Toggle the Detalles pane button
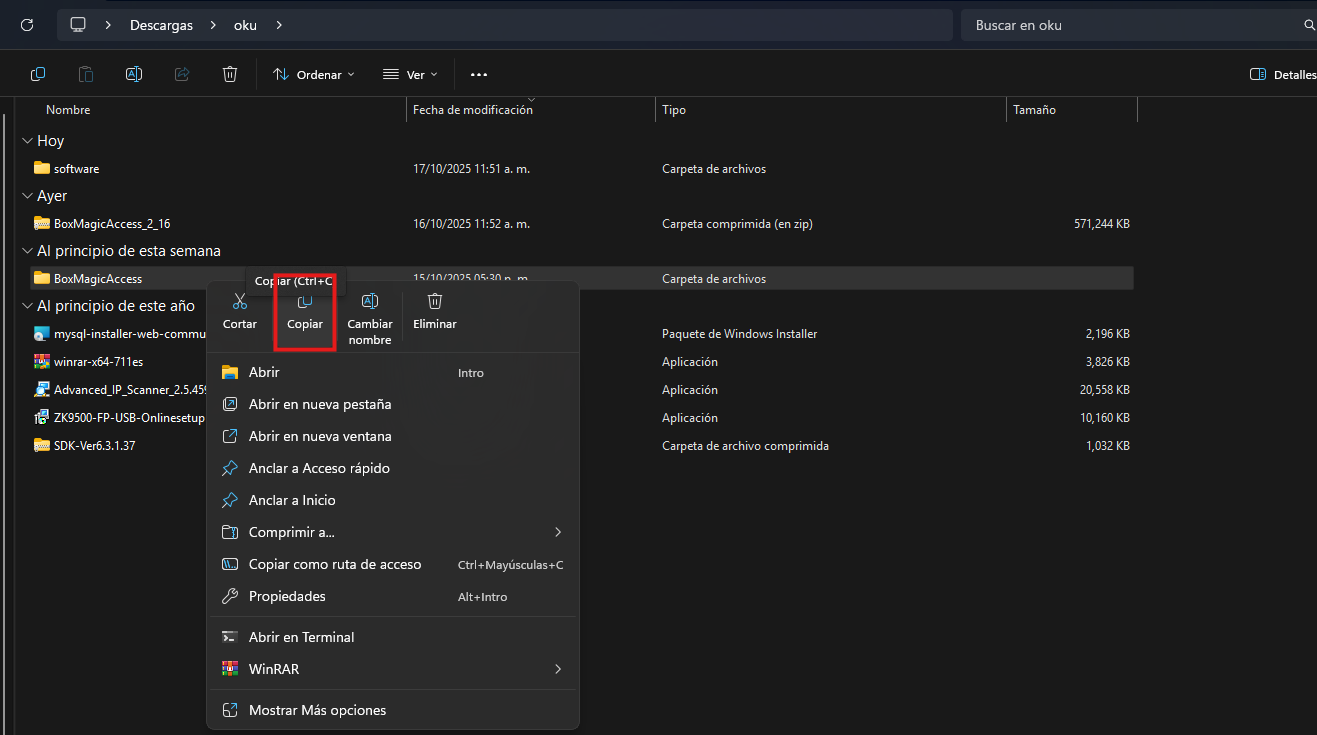 [x=1283, y=74]
